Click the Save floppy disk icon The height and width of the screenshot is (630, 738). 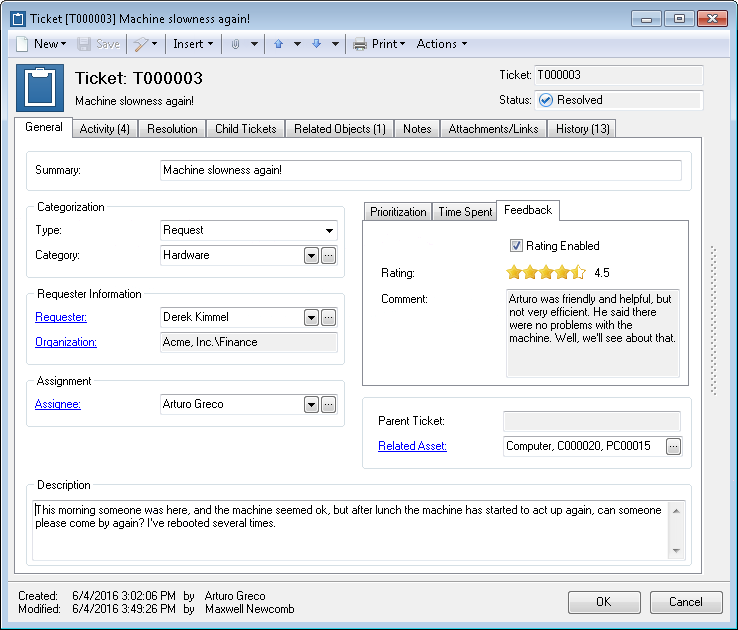click(84, 44)
